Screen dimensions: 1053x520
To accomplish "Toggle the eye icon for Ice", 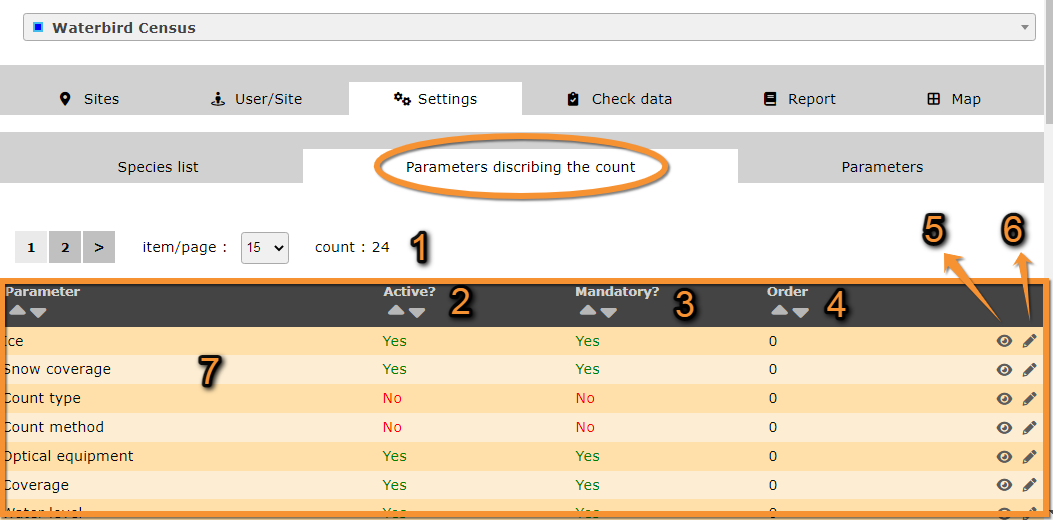I will tap(1004, 341).
